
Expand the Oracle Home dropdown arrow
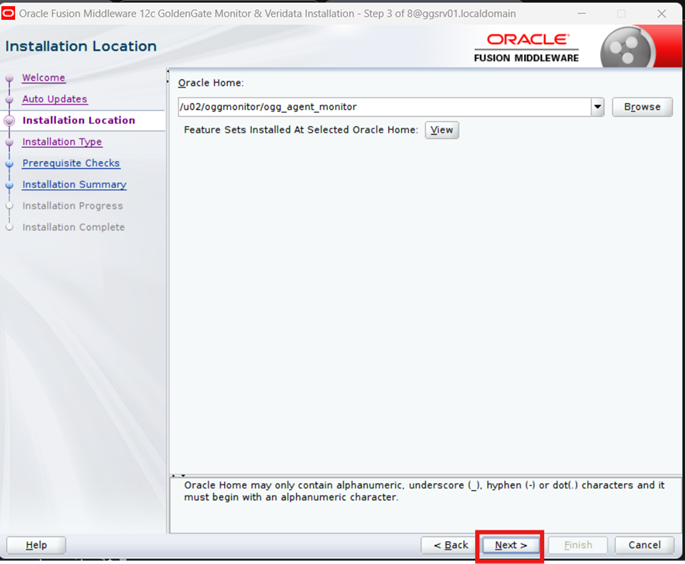click(597, 107)
